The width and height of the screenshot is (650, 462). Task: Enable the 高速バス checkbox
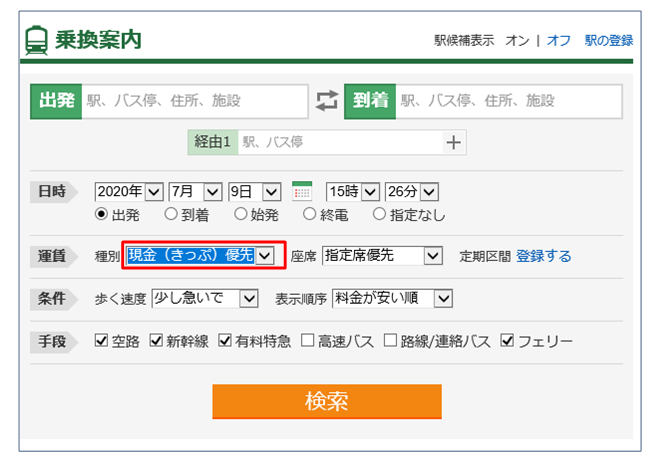(307, 340)
